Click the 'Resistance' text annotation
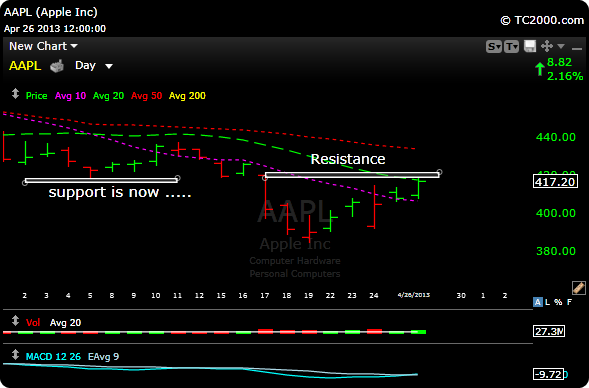The height and width of the screenshot is (388, 589). [348, 159]
